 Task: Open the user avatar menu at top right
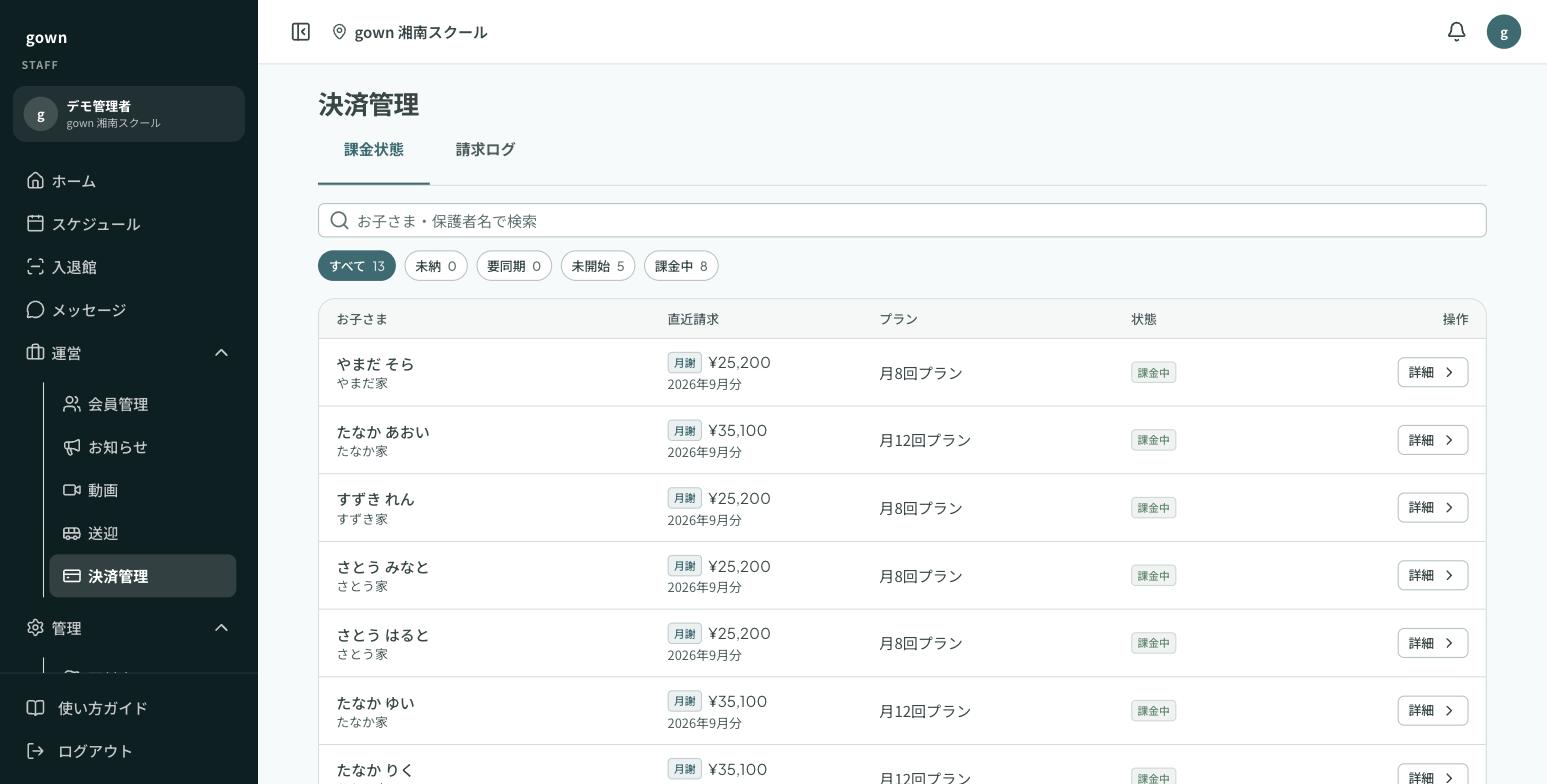[1504, 32]
